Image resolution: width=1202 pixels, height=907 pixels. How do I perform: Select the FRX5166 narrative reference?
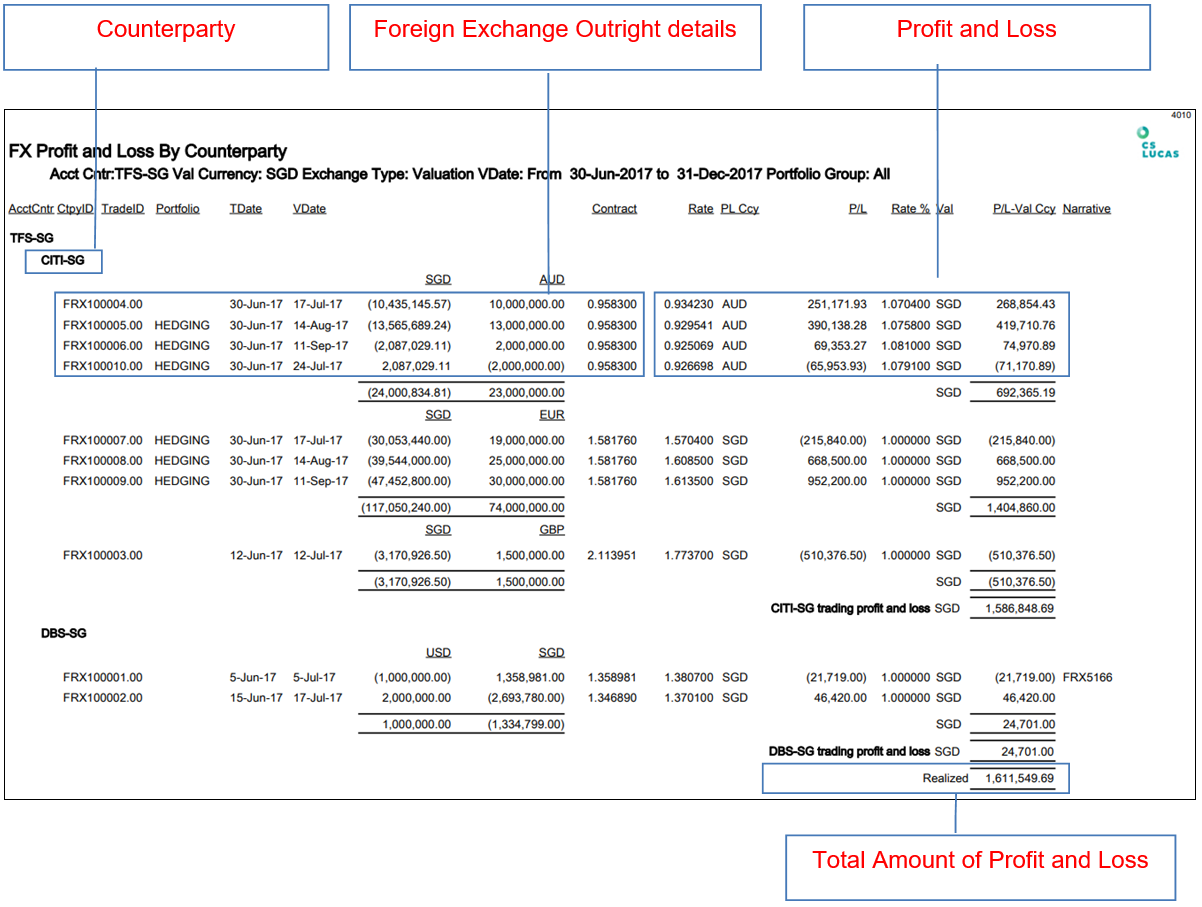(x=1087, y=677)
